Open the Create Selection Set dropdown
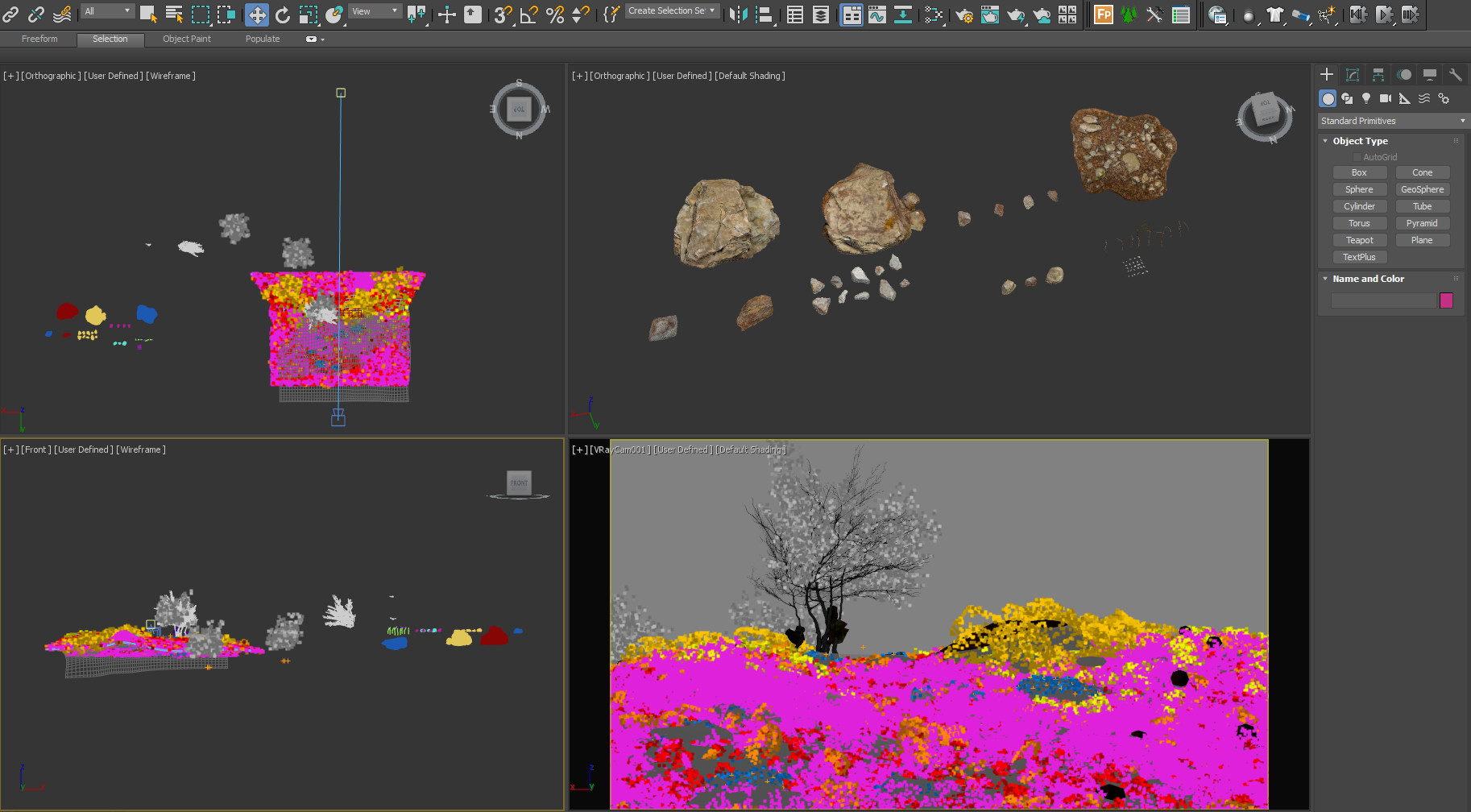The image size is (1471, 812). click(672, 11)
